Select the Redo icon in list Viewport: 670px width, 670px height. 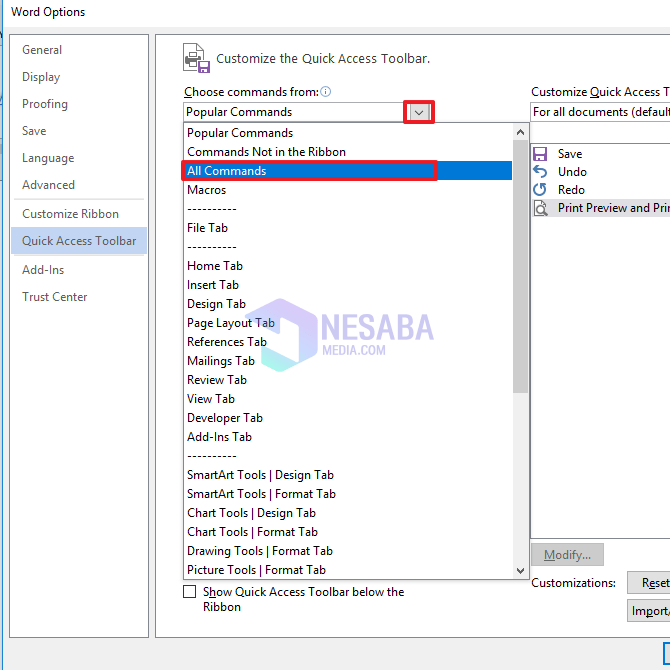(540, 190)
